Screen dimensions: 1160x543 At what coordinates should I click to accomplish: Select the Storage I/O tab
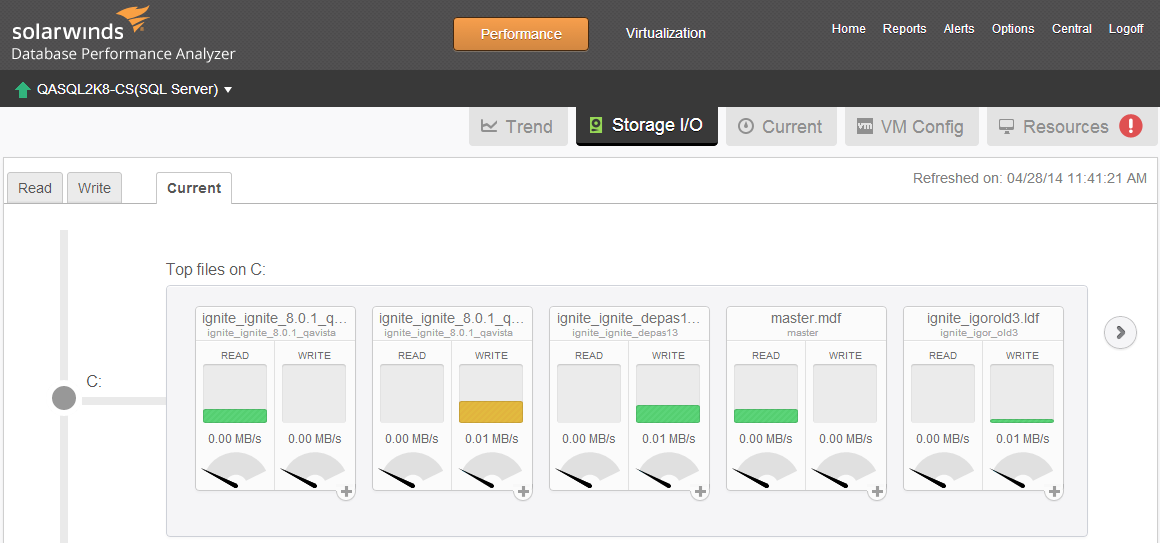click(x=647, y=126)
